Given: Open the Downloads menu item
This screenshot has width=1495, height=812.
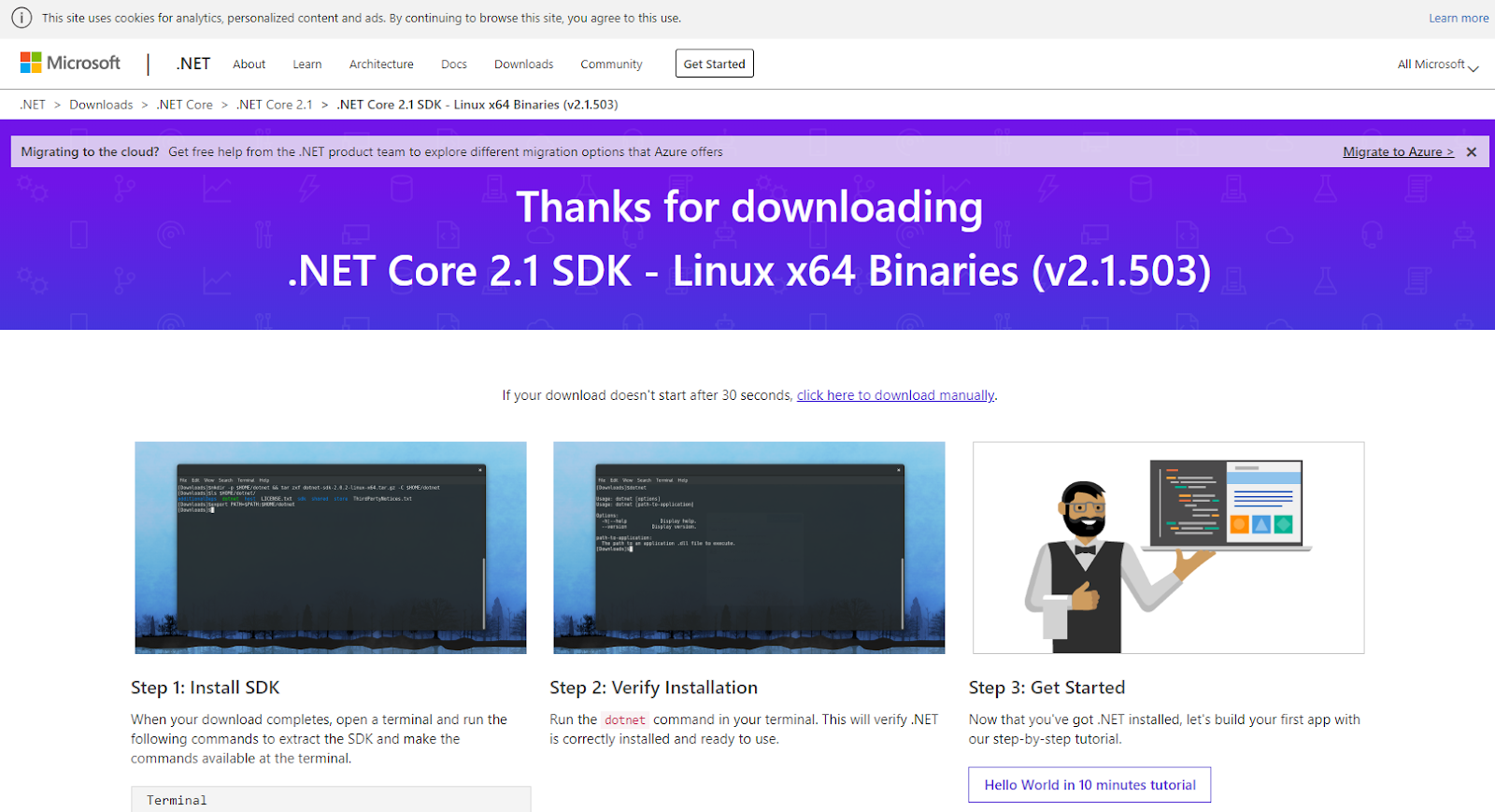Looking at the screenshot, I should [524, 64].
